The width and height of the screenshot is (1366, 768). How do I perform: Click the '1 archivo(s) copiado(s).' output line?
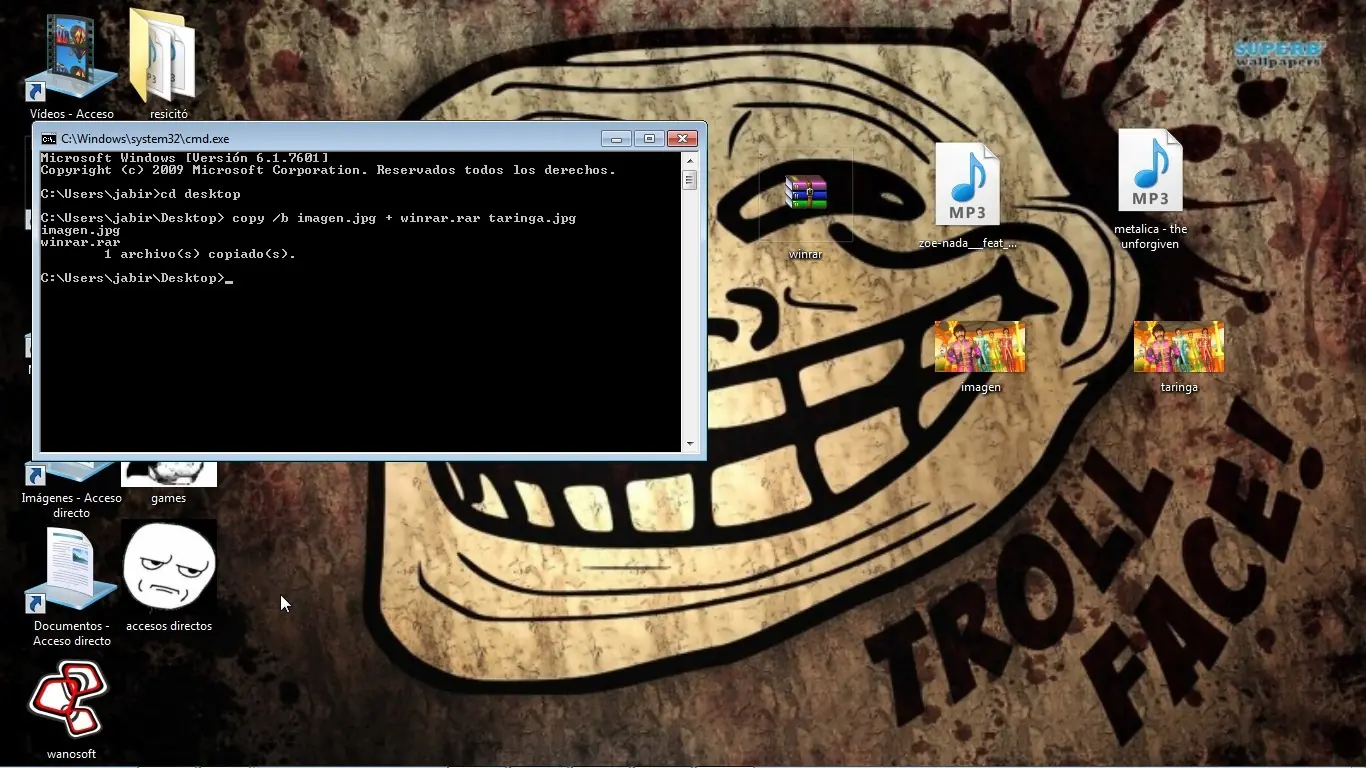coord(200,254)
